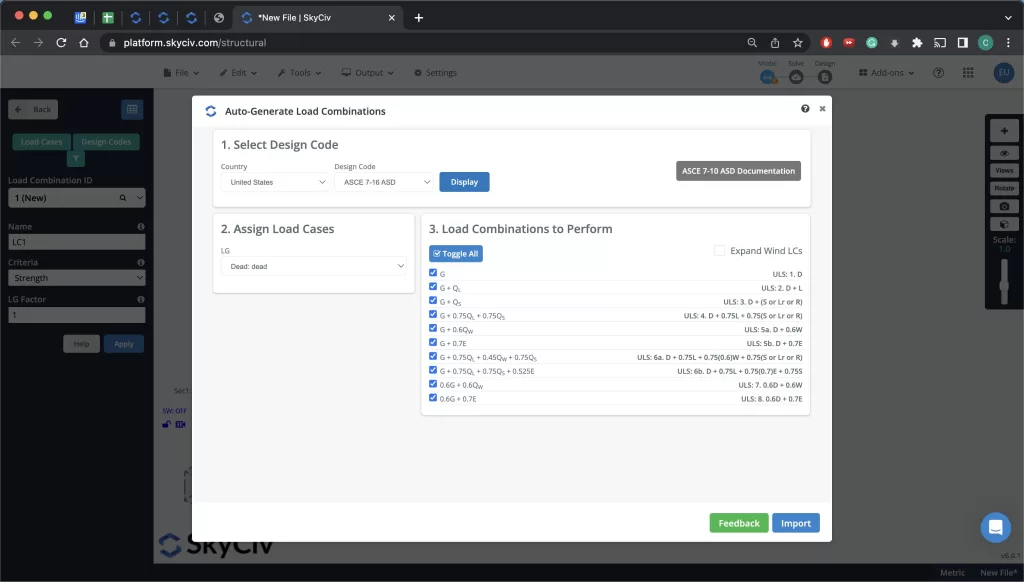Enable Expand Wind LCs checkbox
This screenshot has height=582, width=1024.
[x=719, y=251]
